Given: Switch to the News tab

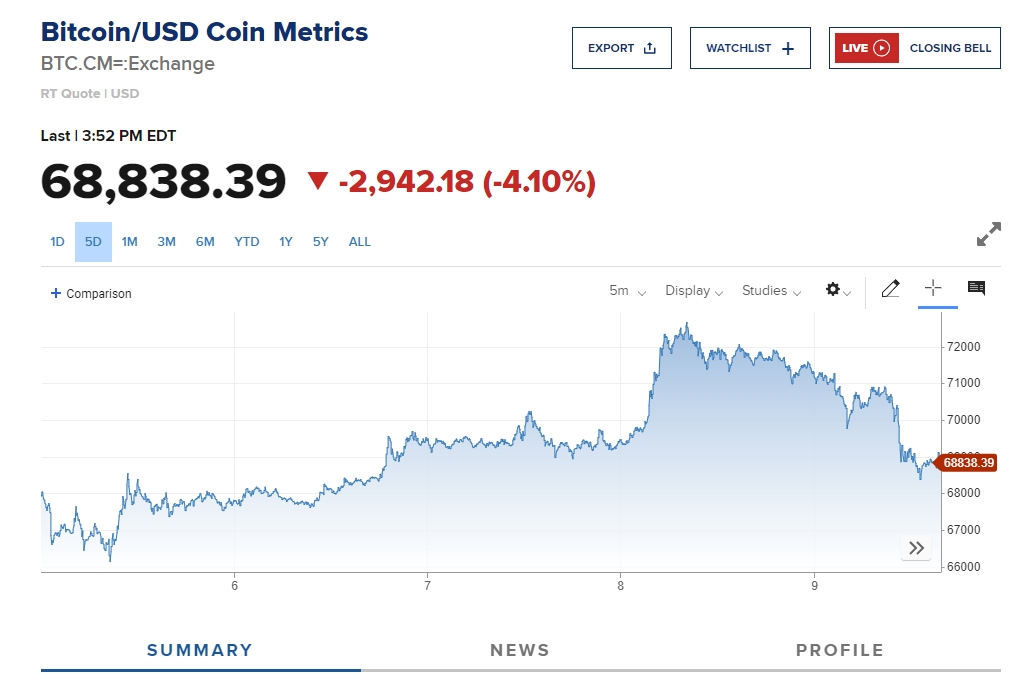Looking at the screenshot, I should (x=520, y=650).
